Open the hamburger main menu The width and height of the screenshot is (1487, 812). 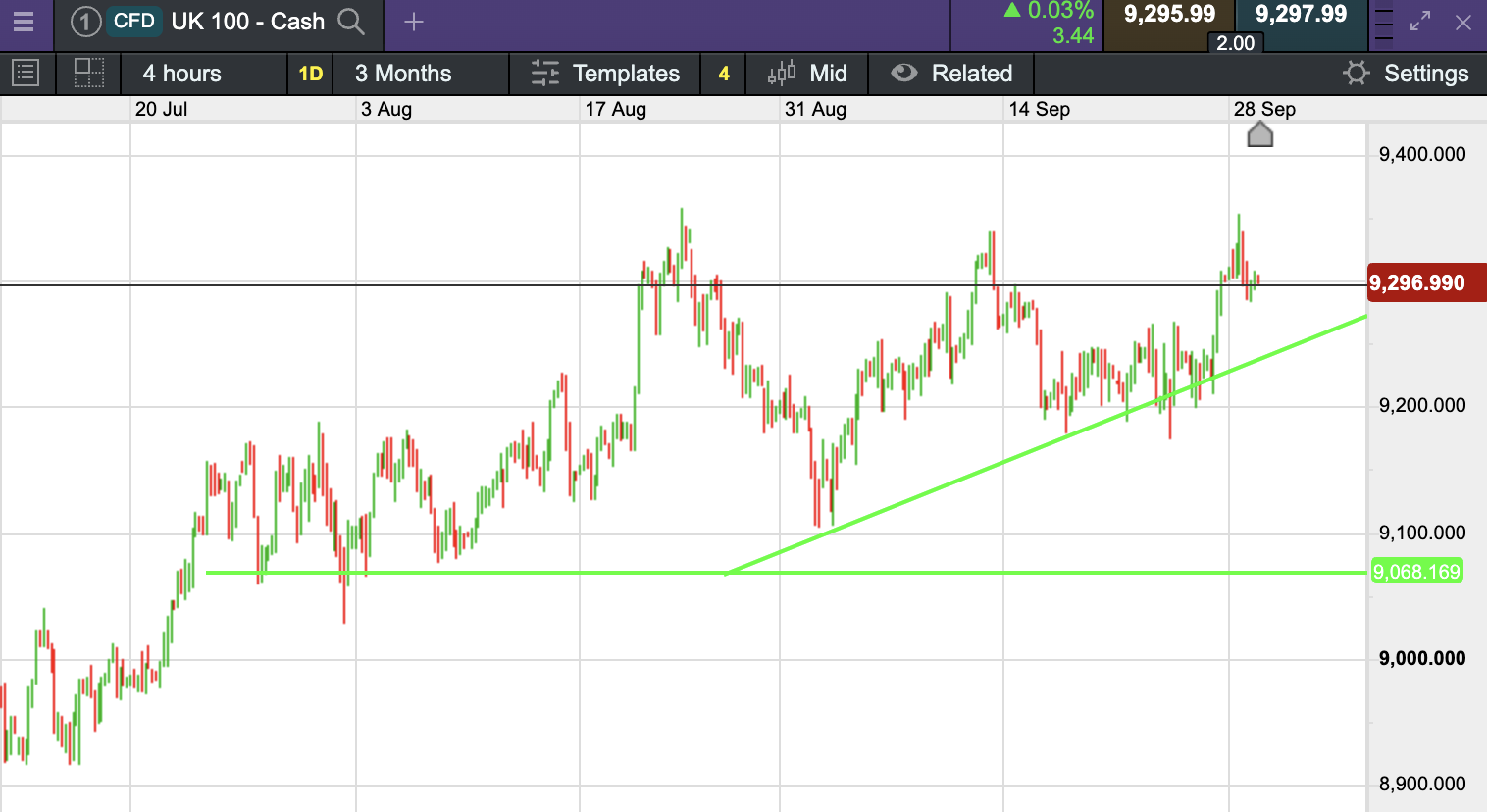coord(24,22)
